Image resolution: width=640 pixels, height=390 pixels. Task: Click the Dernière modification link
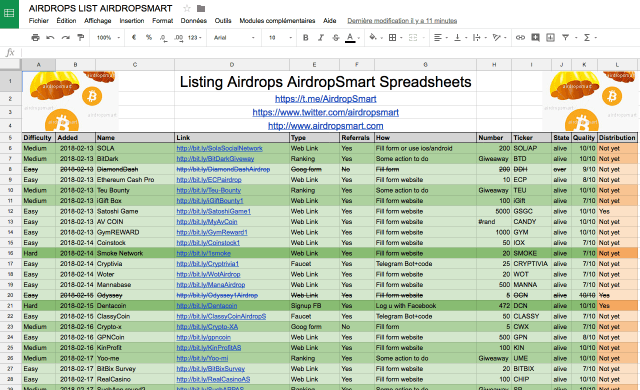(x=402, y=21)
